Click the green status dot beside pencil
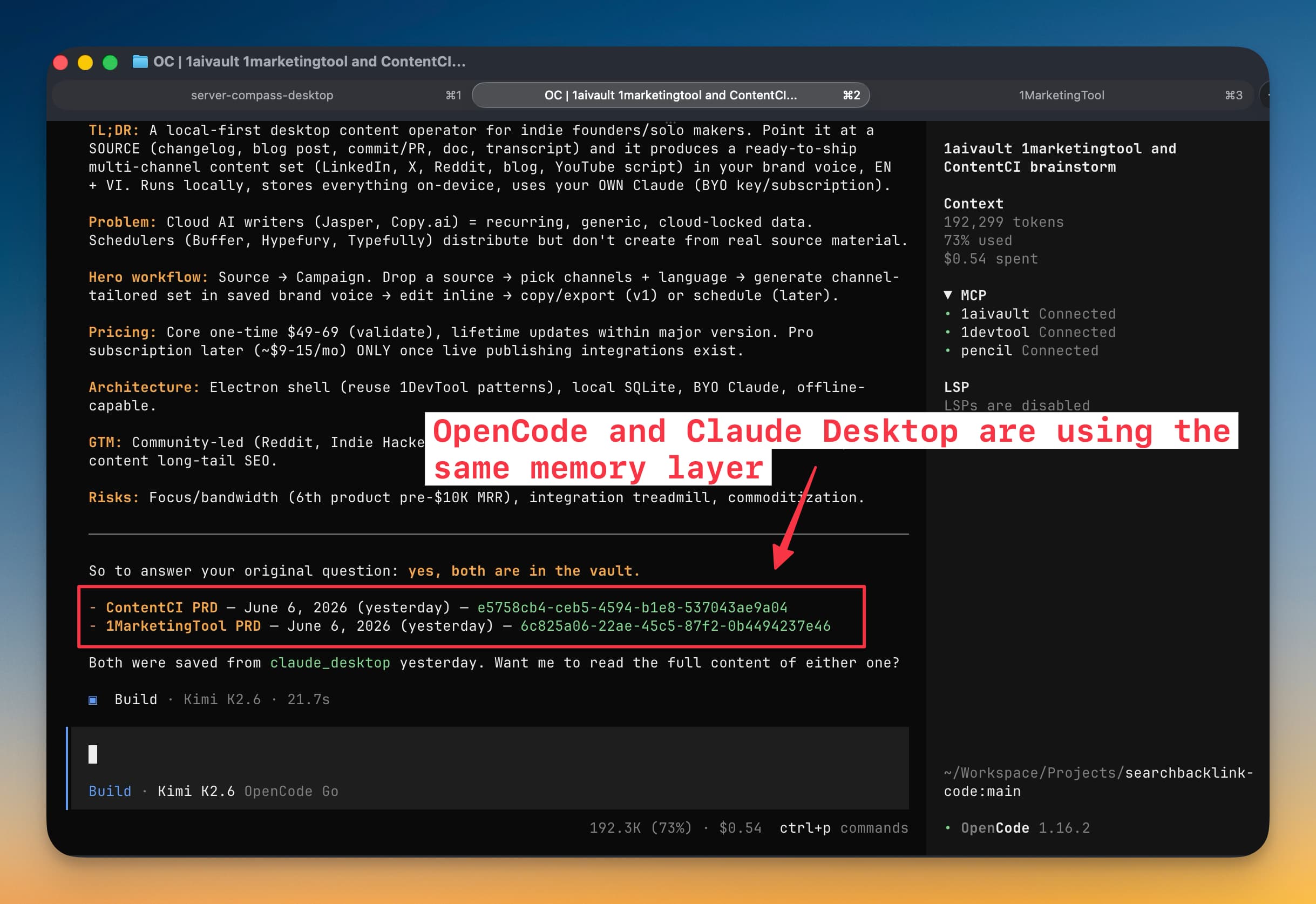The image size is (1316, 904). tap(948, 350)
